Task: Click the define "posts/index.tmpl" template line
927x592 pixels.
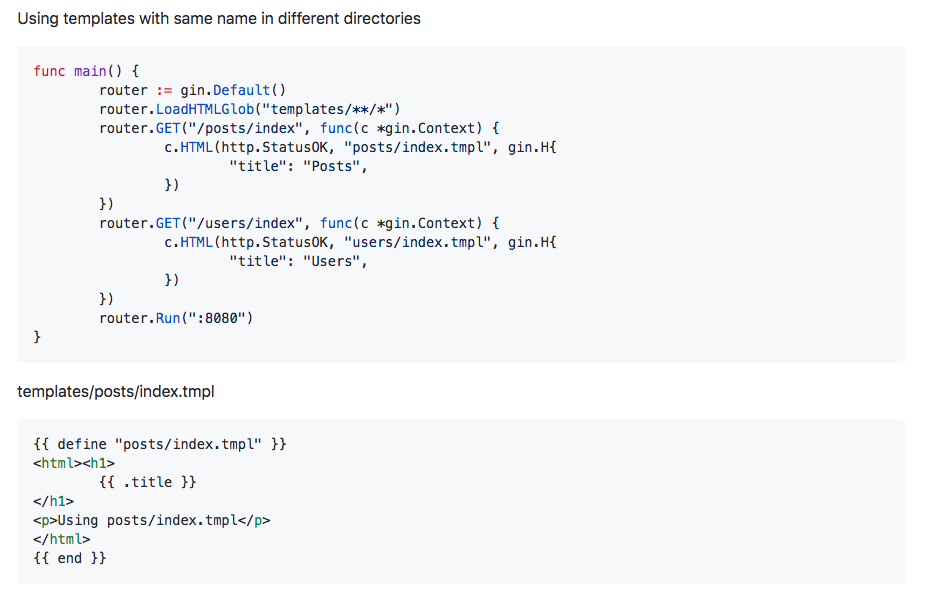Action: click(160, 444)
